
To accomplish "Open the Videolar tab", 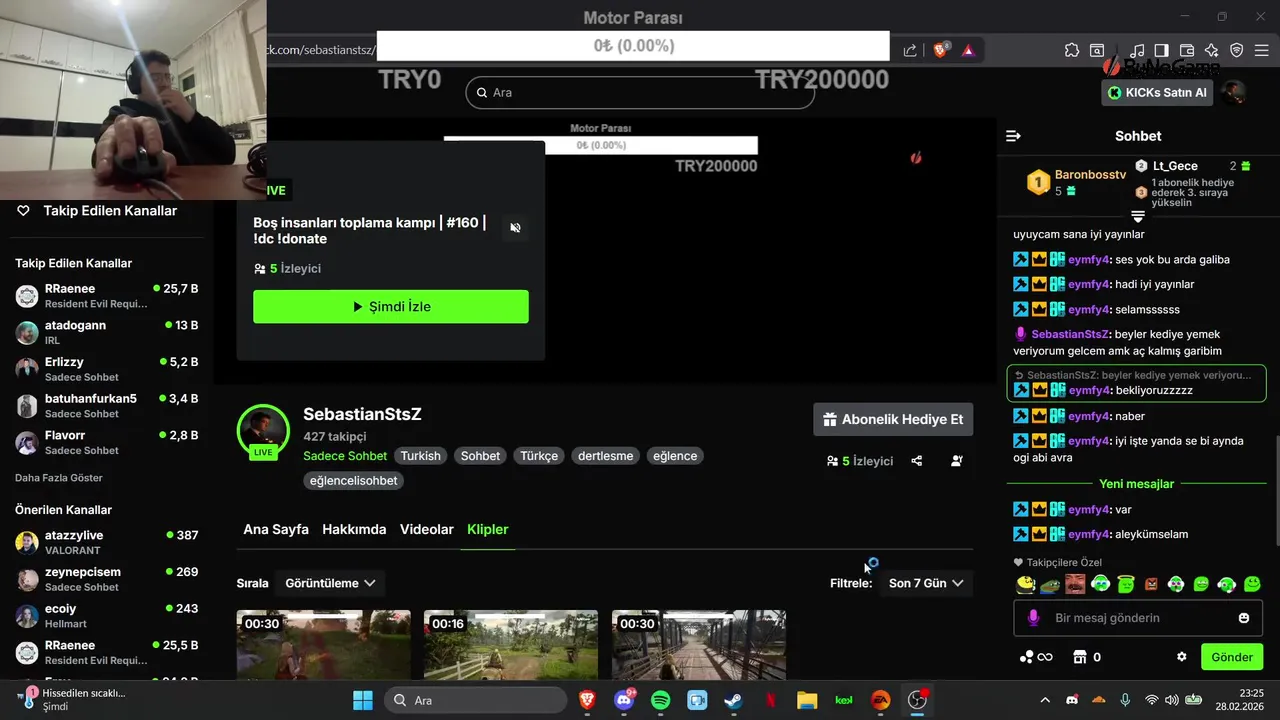I will click(x=427, y=529).
